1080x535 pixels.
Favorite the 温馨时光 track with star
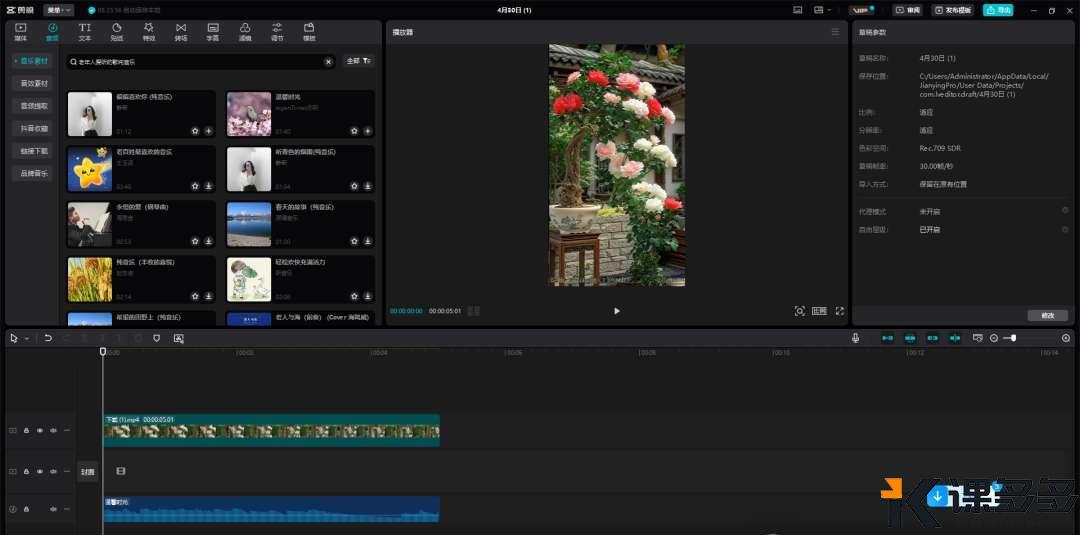pos(355,131)
